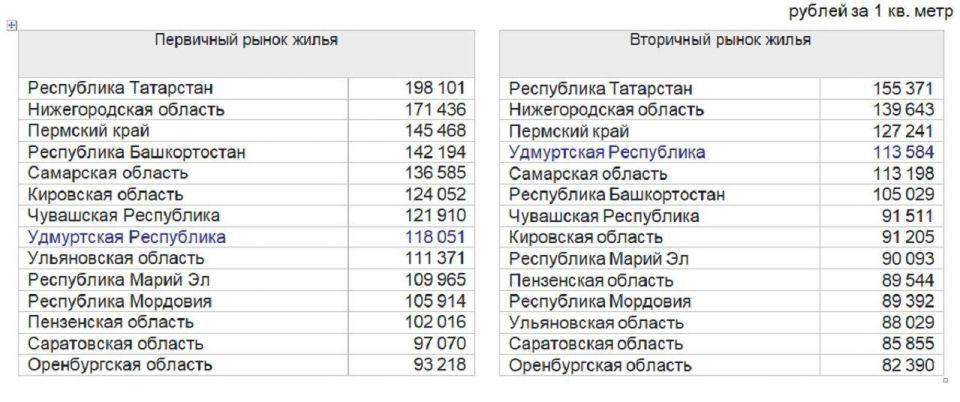The image size is (960, 402).
Task: Click 'Удмуртская Республика' in the primary market table
Action: coord(127,237)
